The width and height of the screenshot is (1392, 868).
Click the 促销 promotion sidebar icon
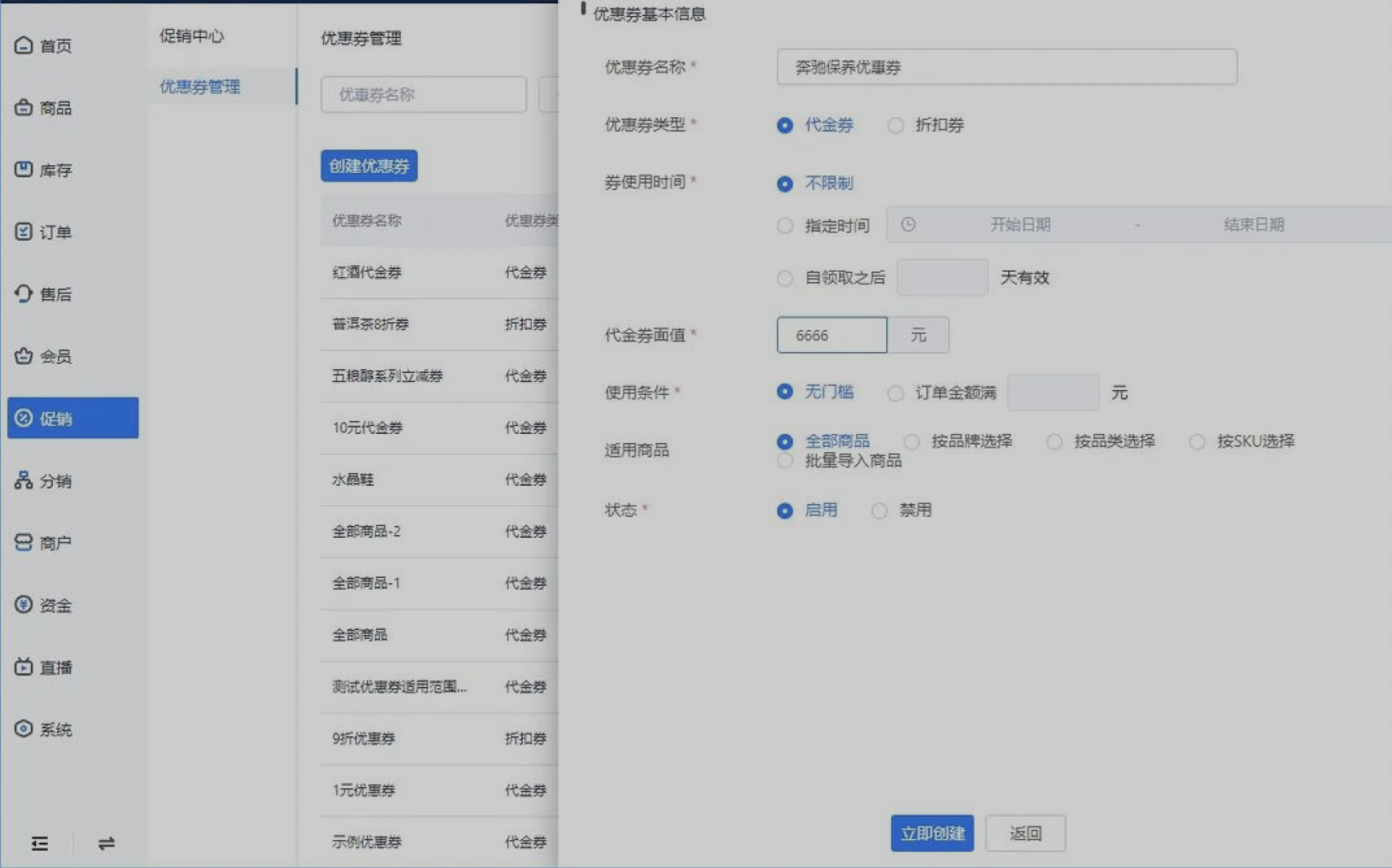[x=24, y=418]
